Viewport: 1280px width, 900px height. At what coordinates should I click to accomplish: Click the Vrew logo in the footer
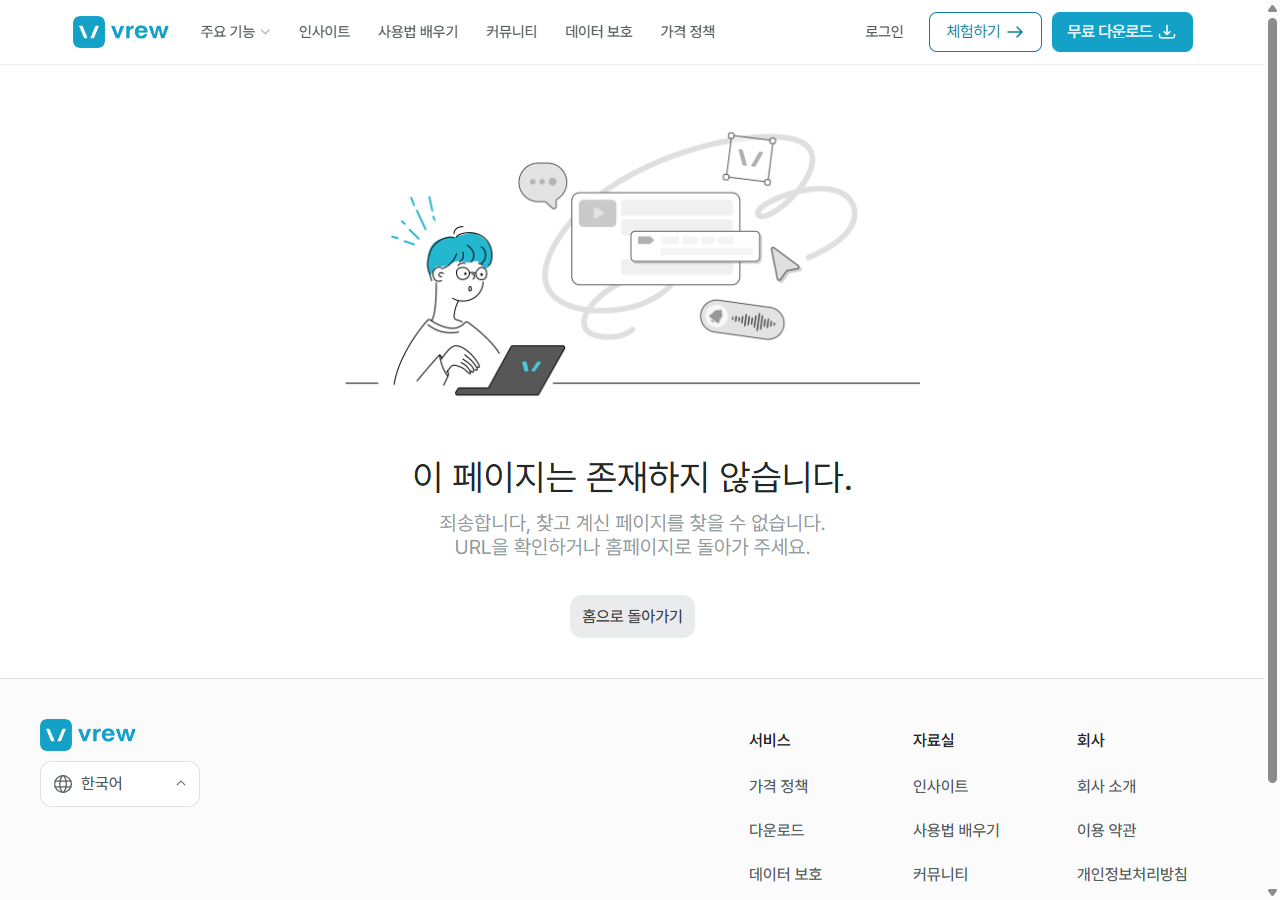pos(87,733)
